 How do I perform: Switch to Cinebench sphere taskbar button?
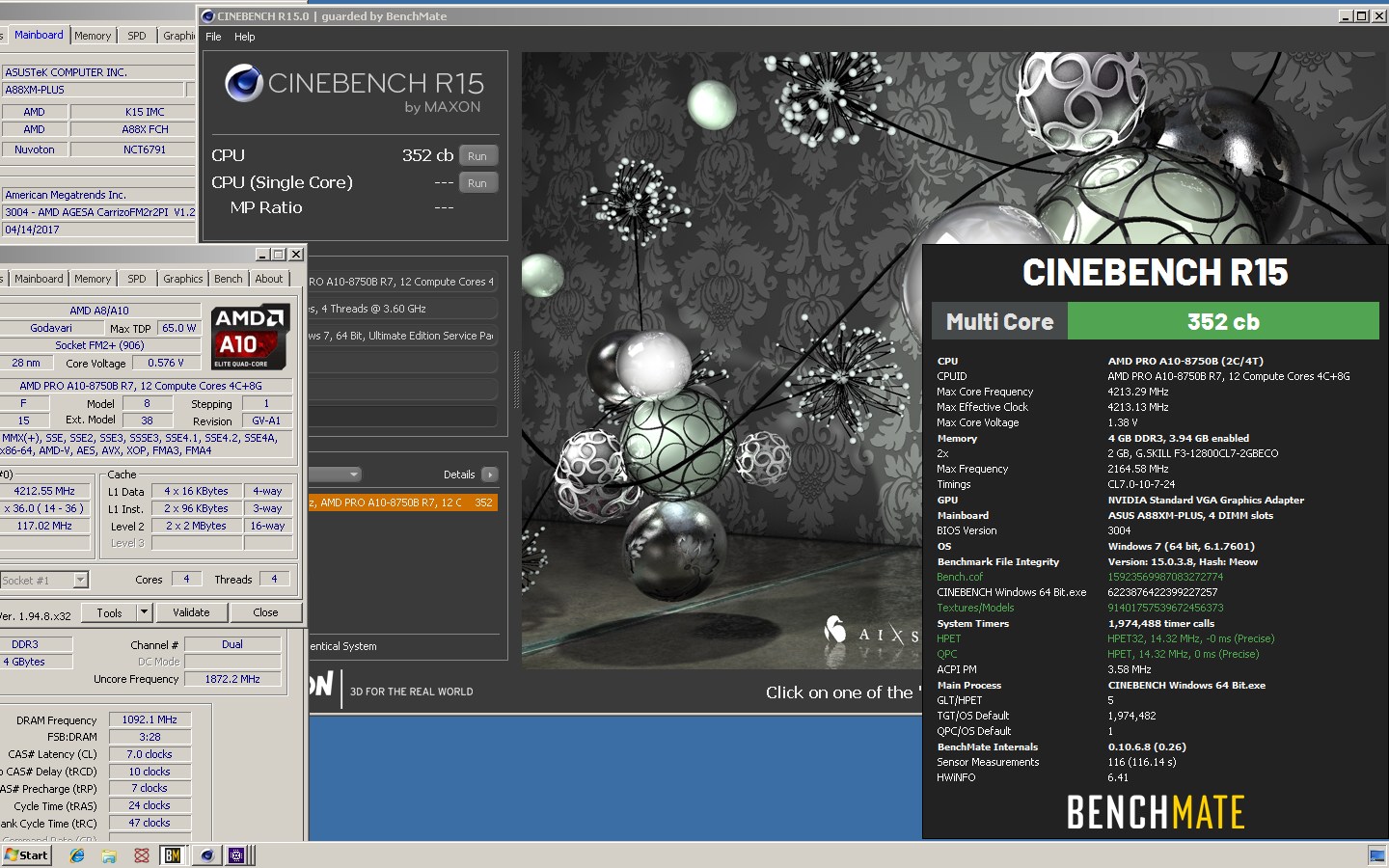[x=206, y=855]
